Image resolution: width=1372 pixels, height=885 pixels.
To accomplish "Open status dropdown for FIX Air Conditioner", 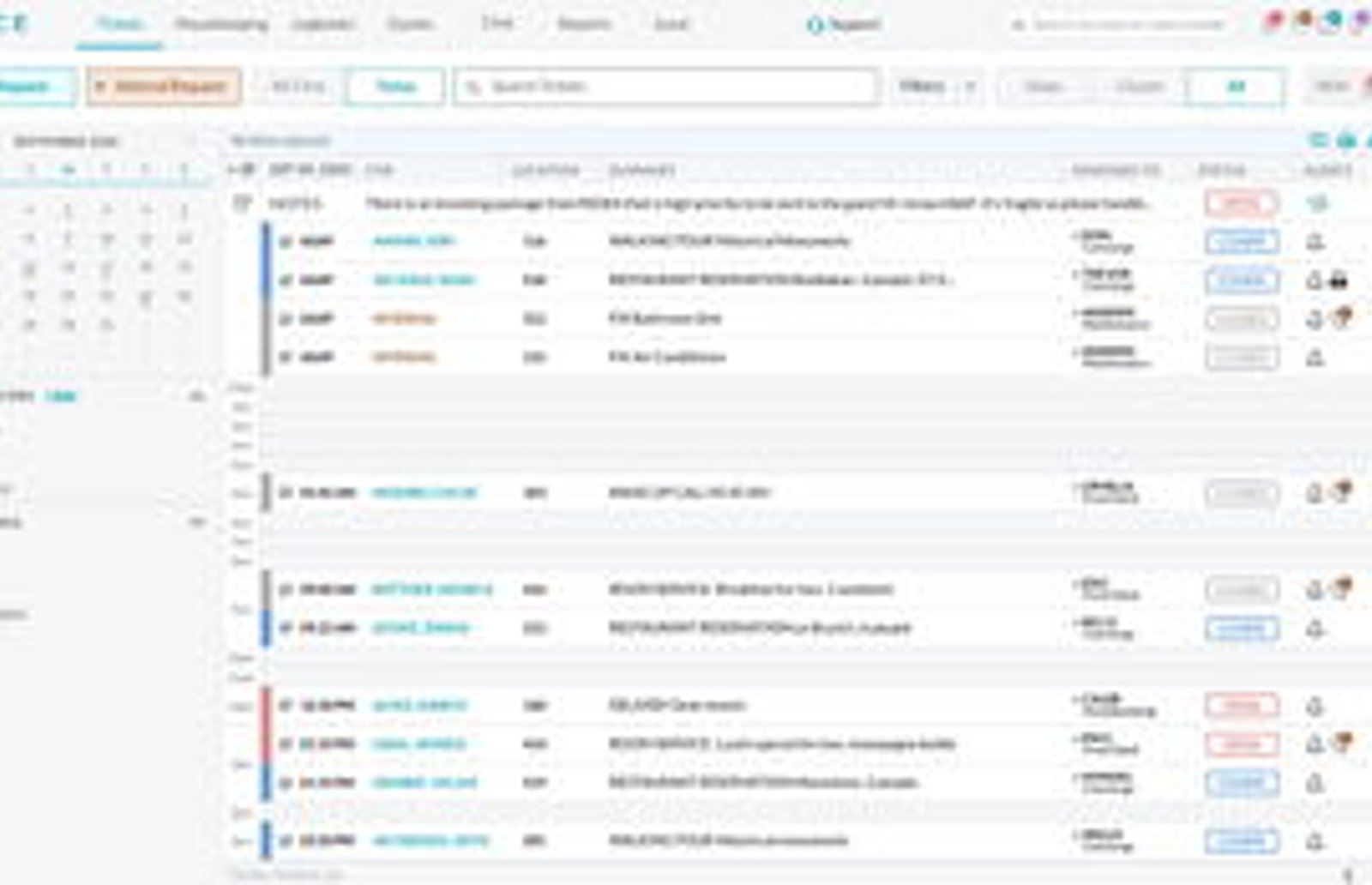I will tap(1241, 358).
